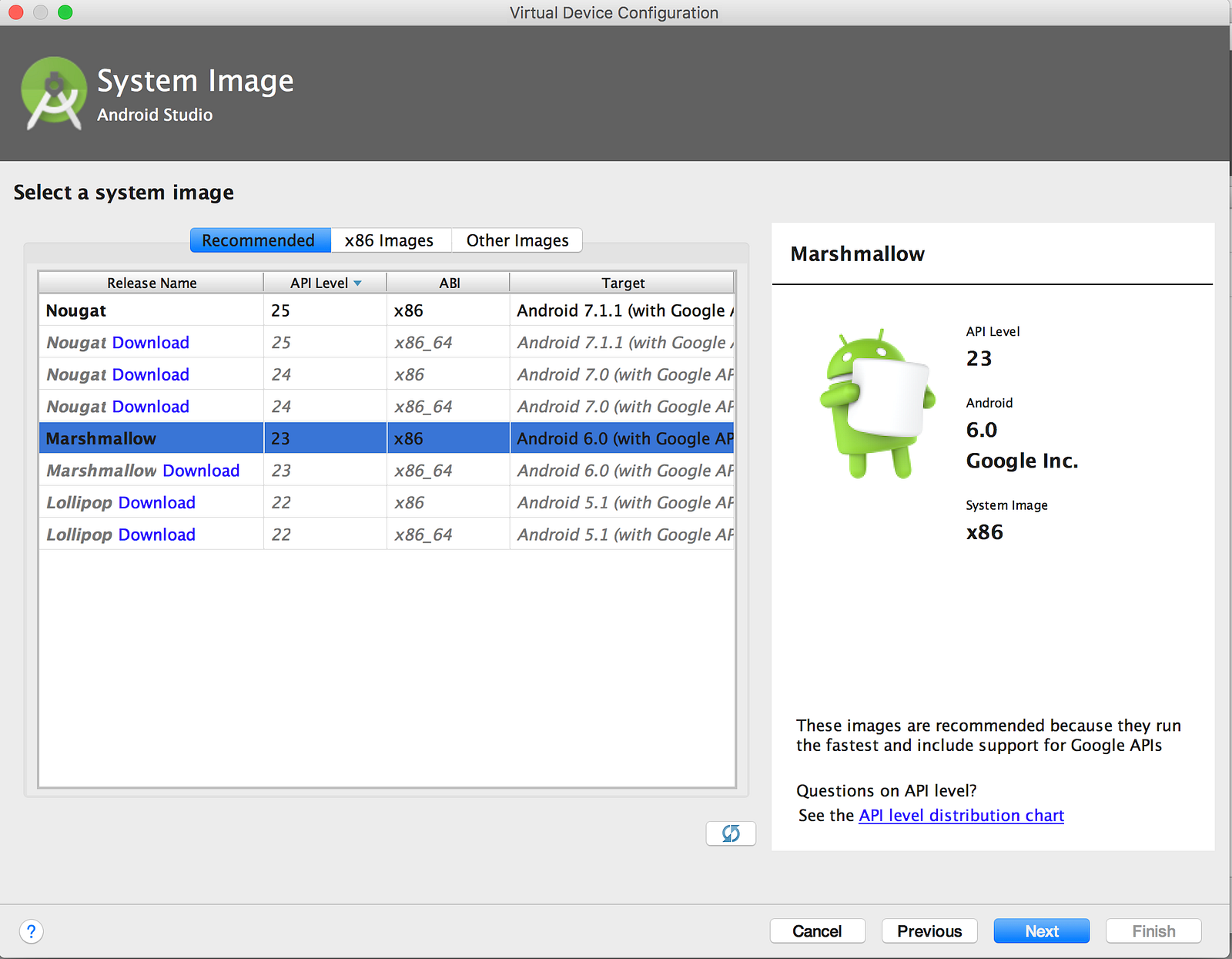The image size is (1232, 959).
Task: Go back with the Previous button
Action: click(x=929, y=930)
